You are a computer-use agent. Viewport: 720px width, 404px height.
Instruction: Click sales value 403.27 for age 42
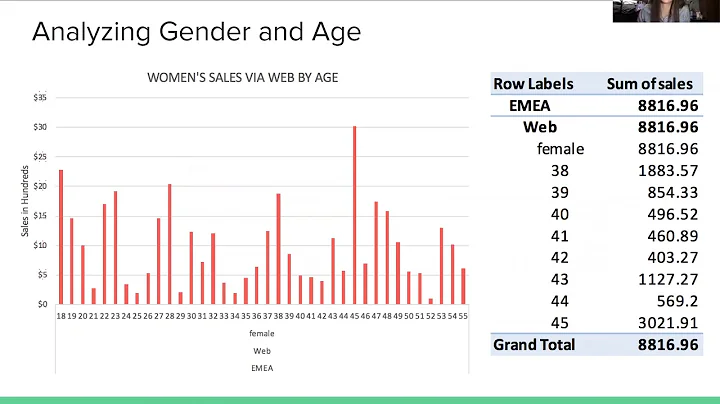[672, 258]
